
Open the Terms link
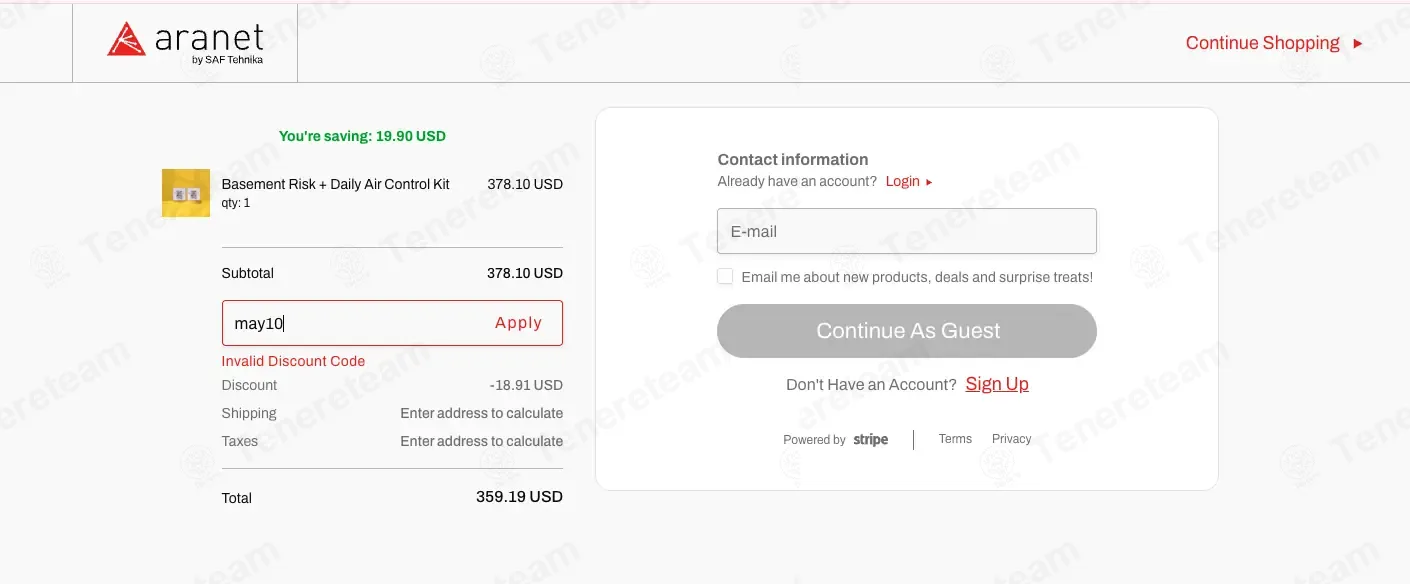(955, 439)
